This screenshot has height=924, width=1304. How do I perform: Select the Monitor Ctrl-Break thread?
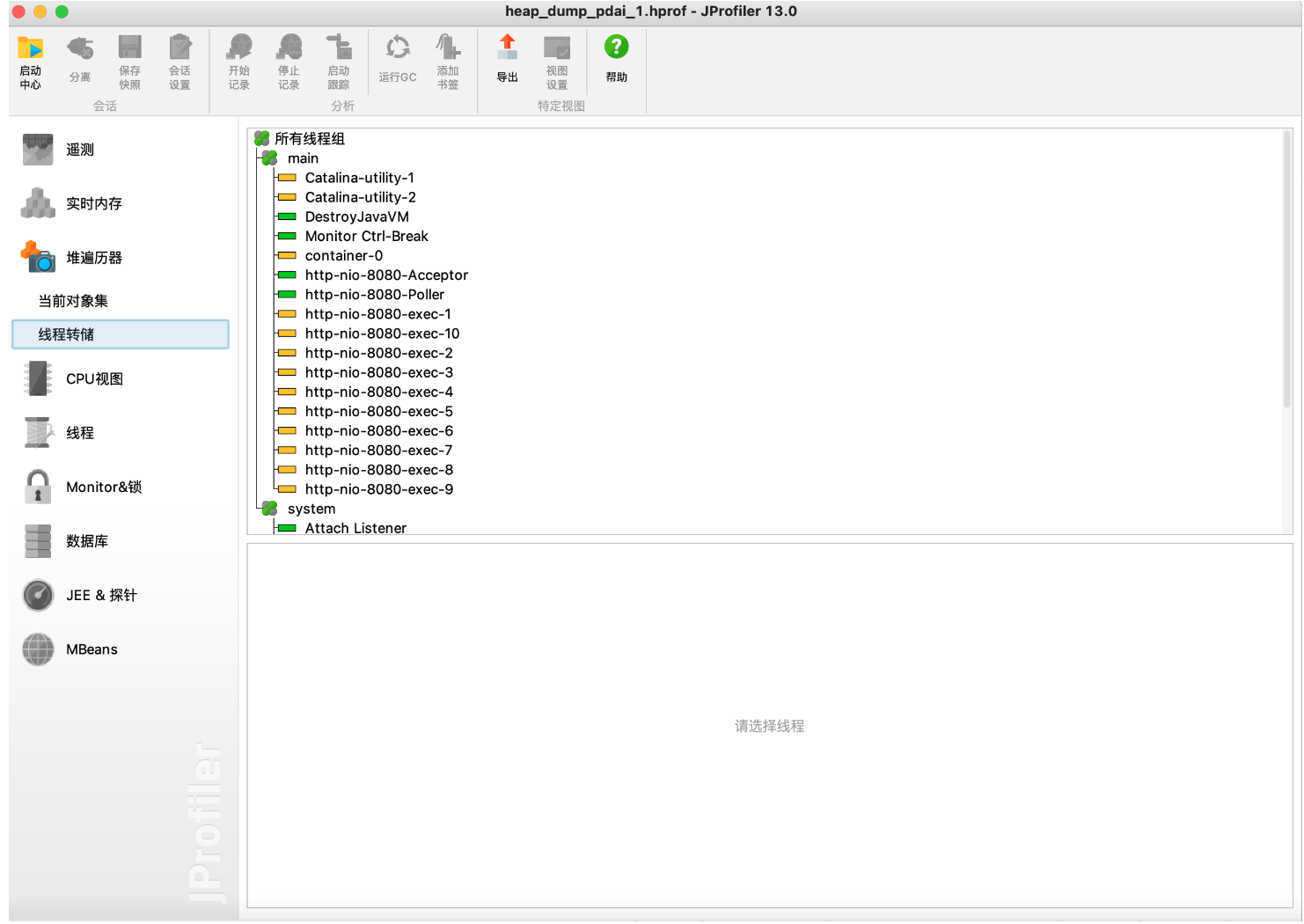(x=366, y=236)
